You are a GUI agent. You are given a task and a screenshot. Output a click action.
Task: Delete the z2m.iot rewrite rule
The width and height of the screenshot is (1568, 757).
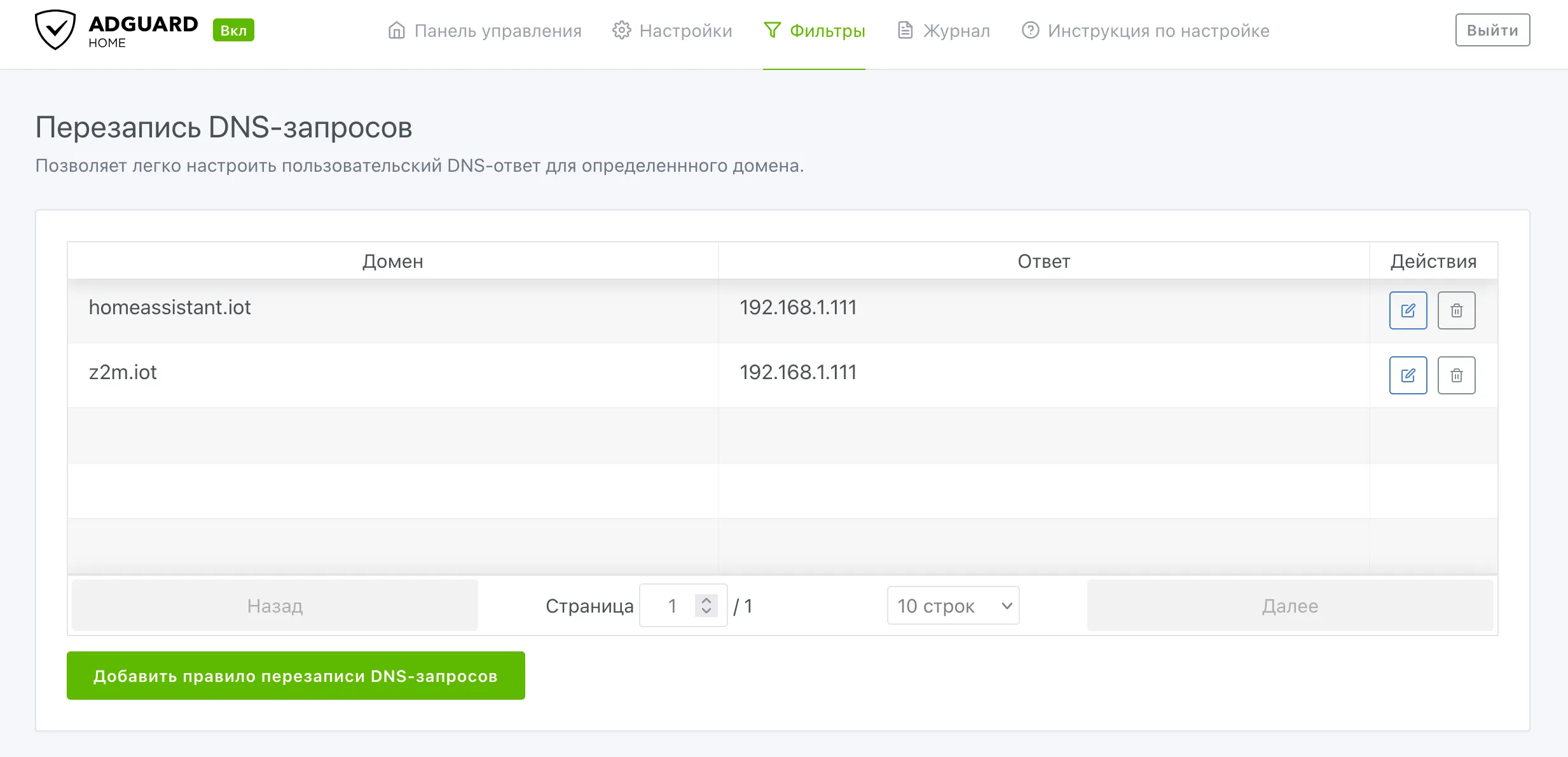pos(1456,375)
